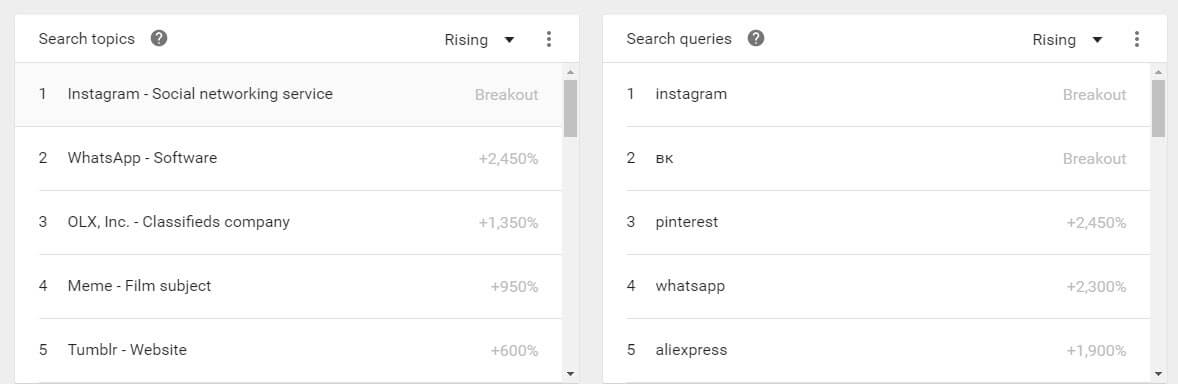Click down arrow of Search queries scrollbar
The image size is (1178, 384).
1158,373
